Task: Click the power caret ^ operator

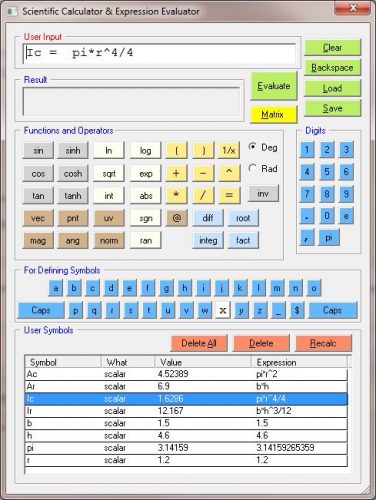Action: click(x=229, y=173)
